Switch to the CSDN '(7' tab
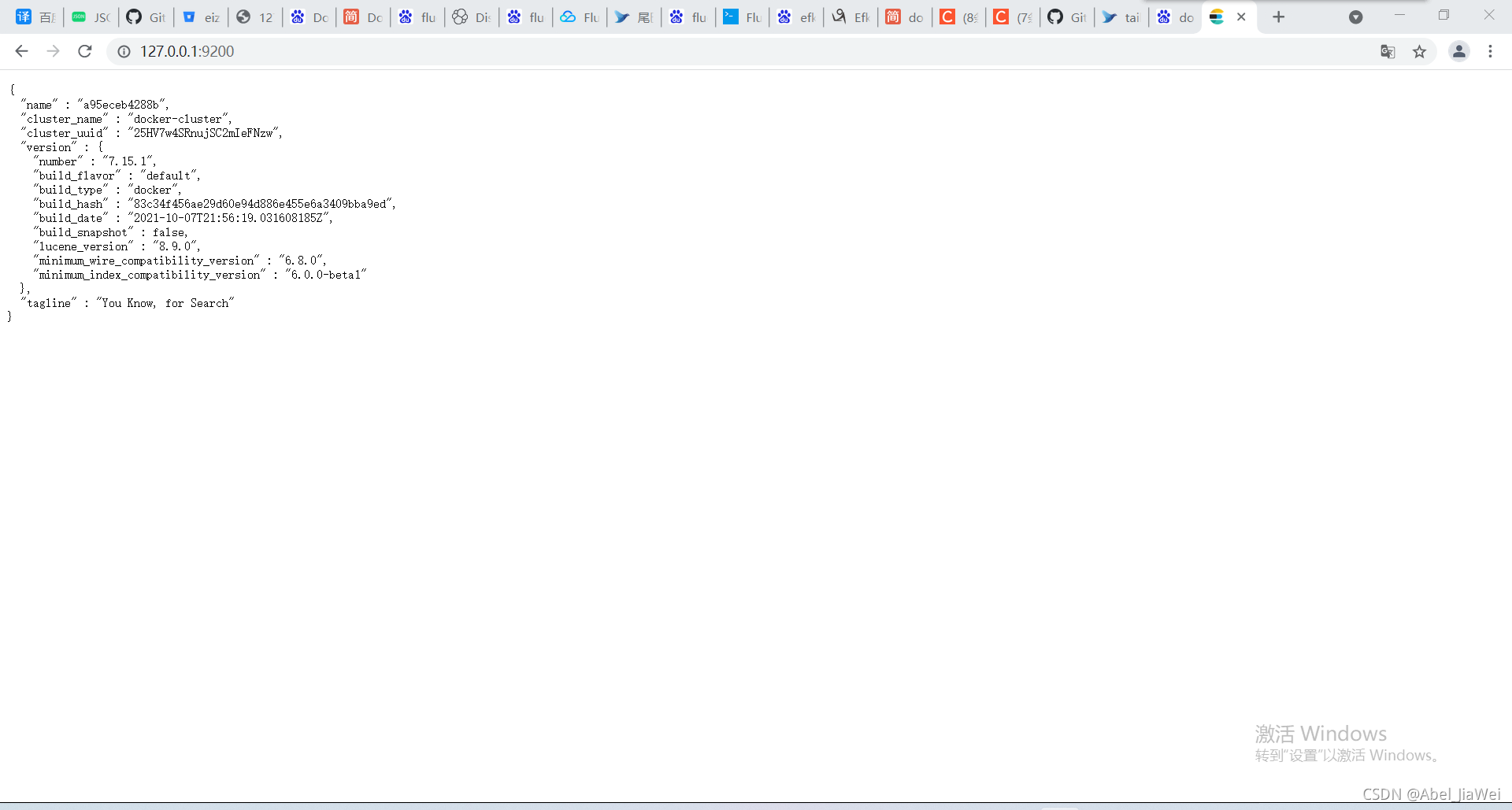This screenshot has height=810, width=1512. click(x=1012, y=17)
